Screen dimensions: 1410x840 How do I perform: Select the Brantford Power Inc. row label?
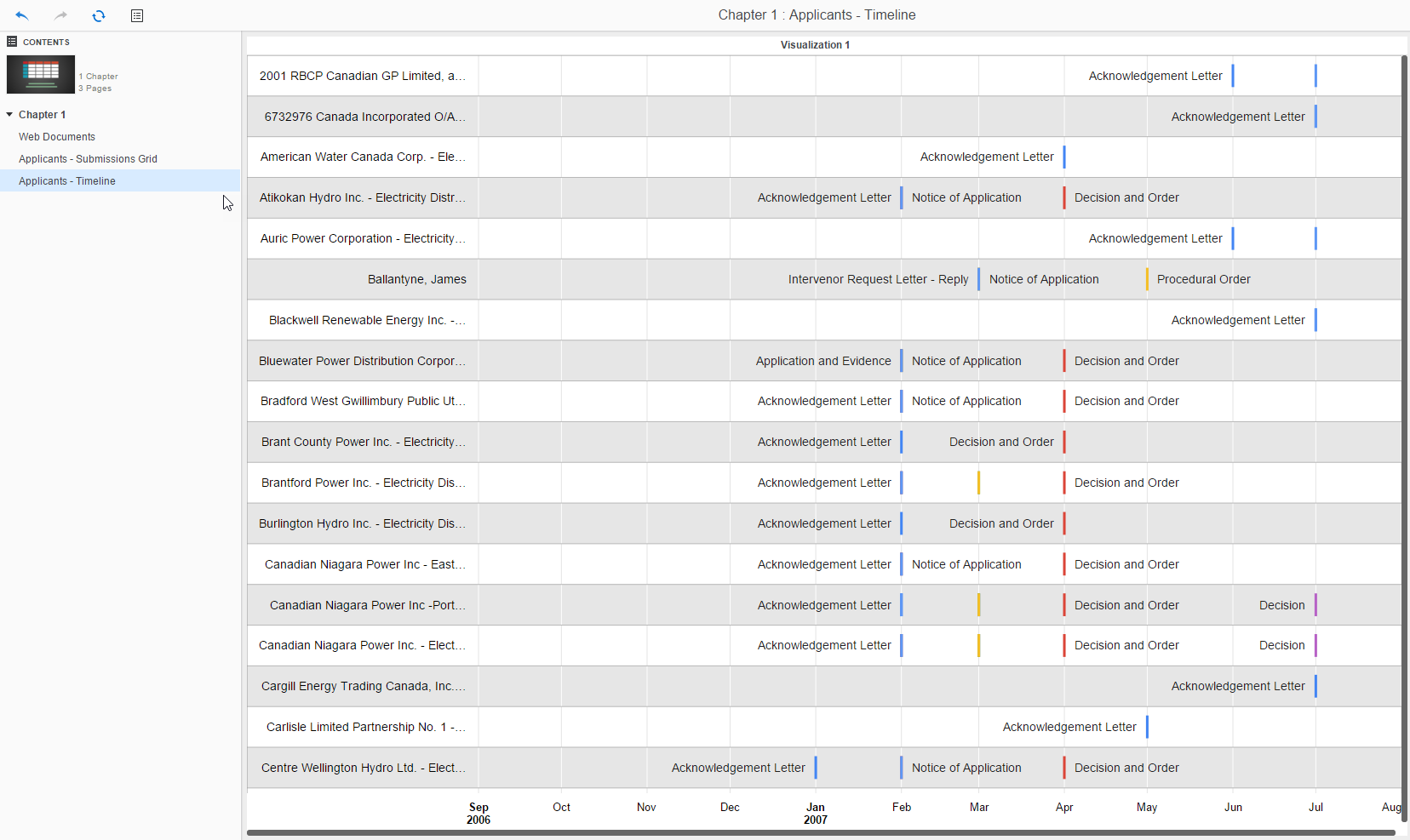coord(364,483)
